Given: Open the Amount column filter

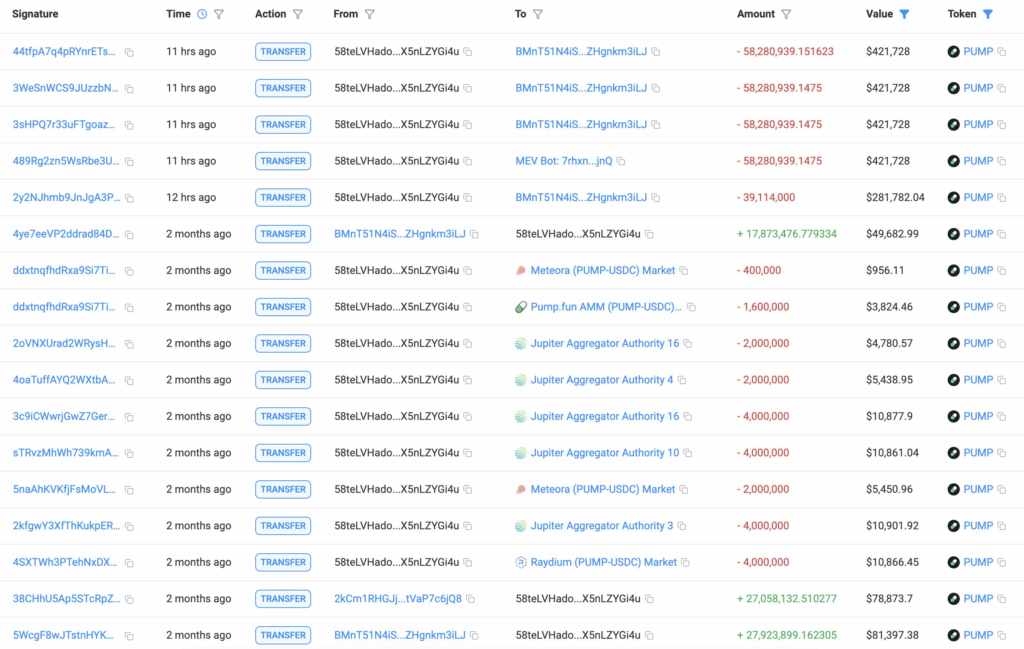Looking at the screenshot, I should (786, 14).
